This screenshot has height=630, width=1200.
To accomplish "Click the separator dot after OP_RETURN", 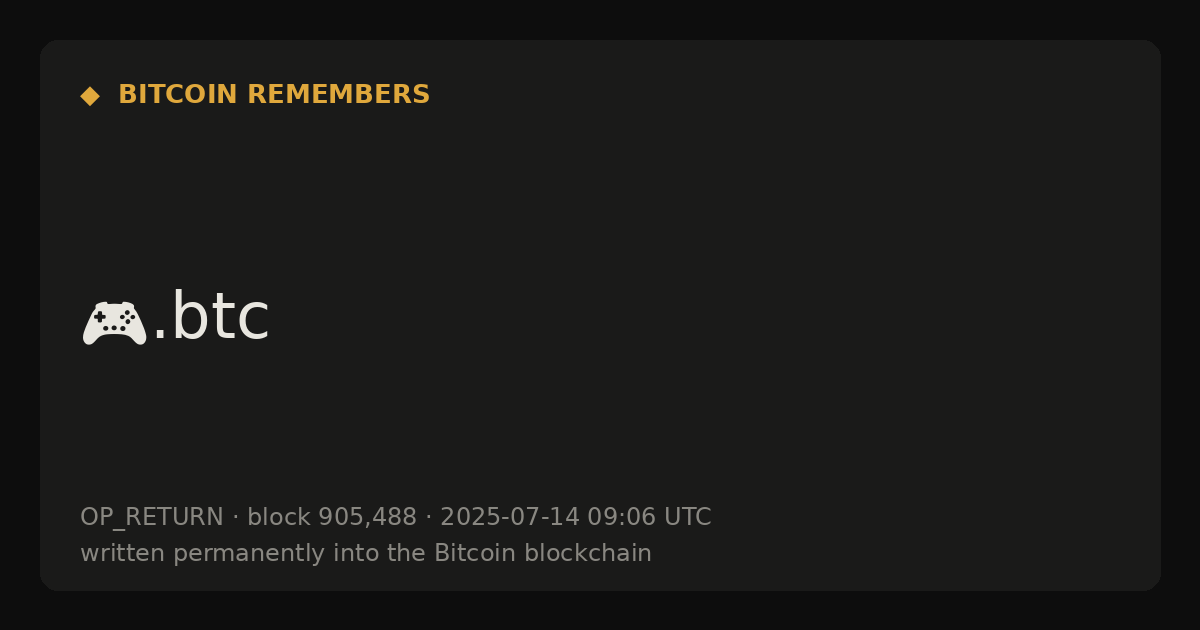I will coord(236,518).
